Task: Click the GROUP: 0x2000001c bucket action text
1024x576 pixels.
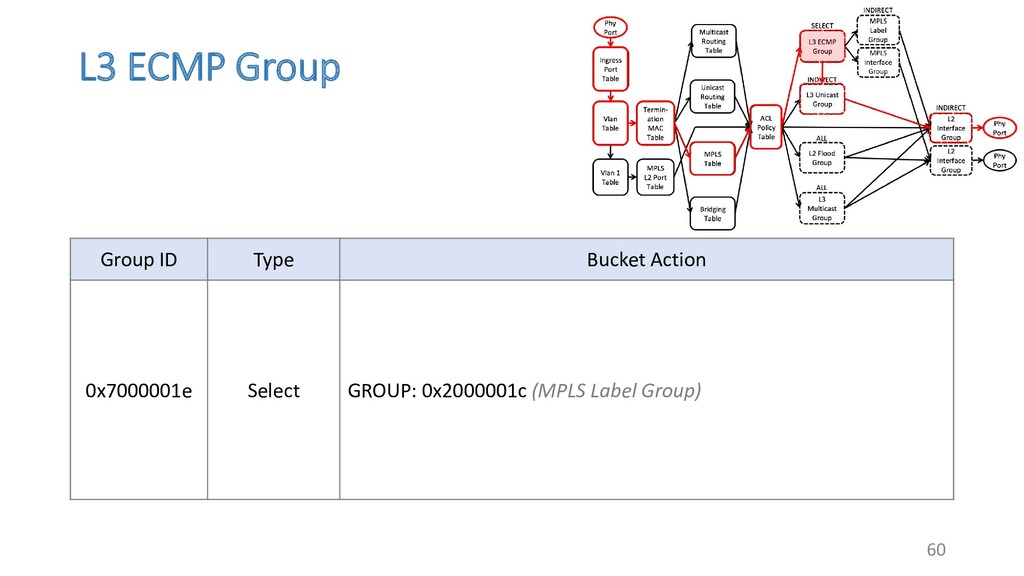Action: (x=437, y=391)
